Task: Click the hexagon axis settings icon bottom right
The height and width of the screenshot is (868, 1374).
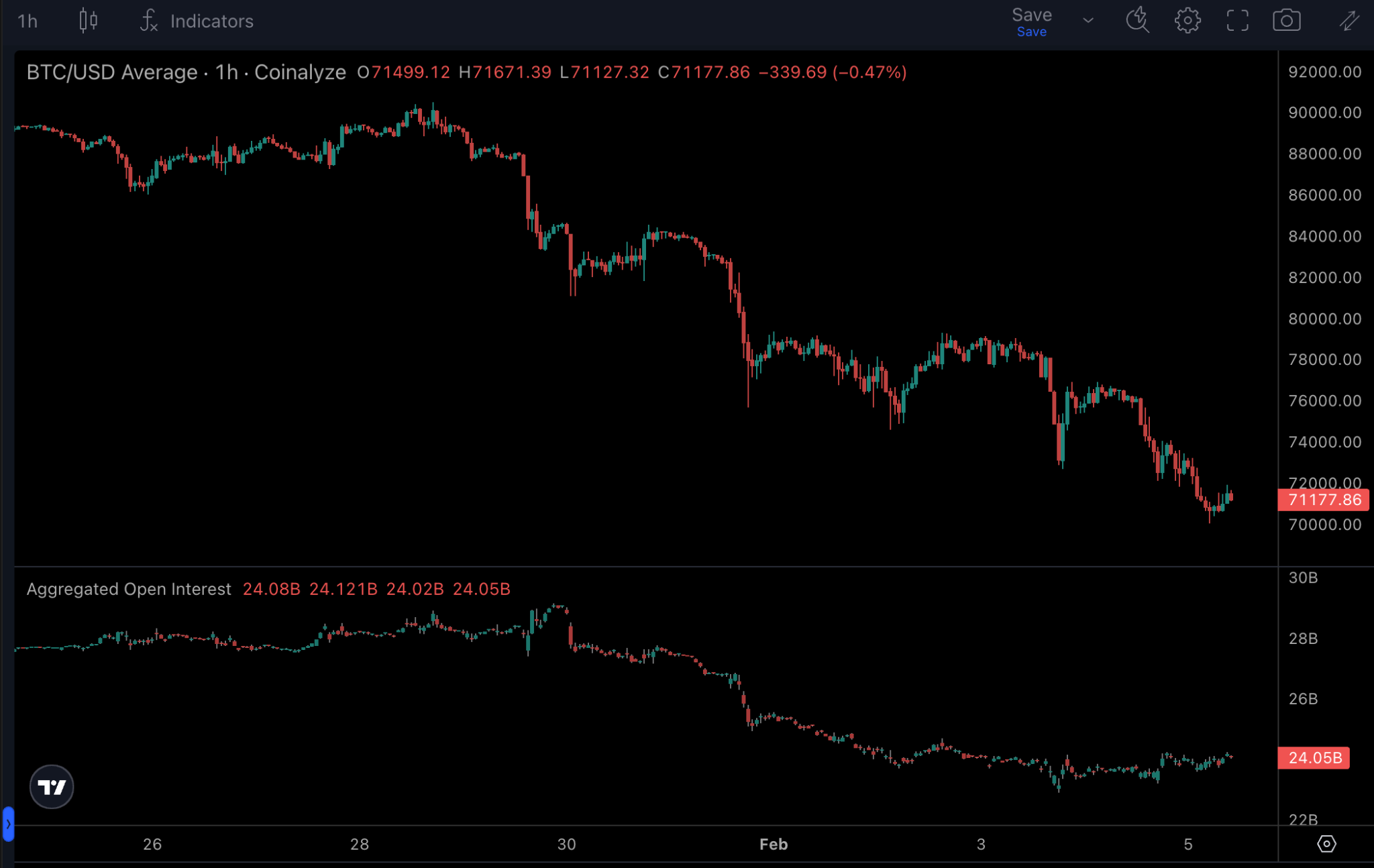Action: click(1326, 843)
